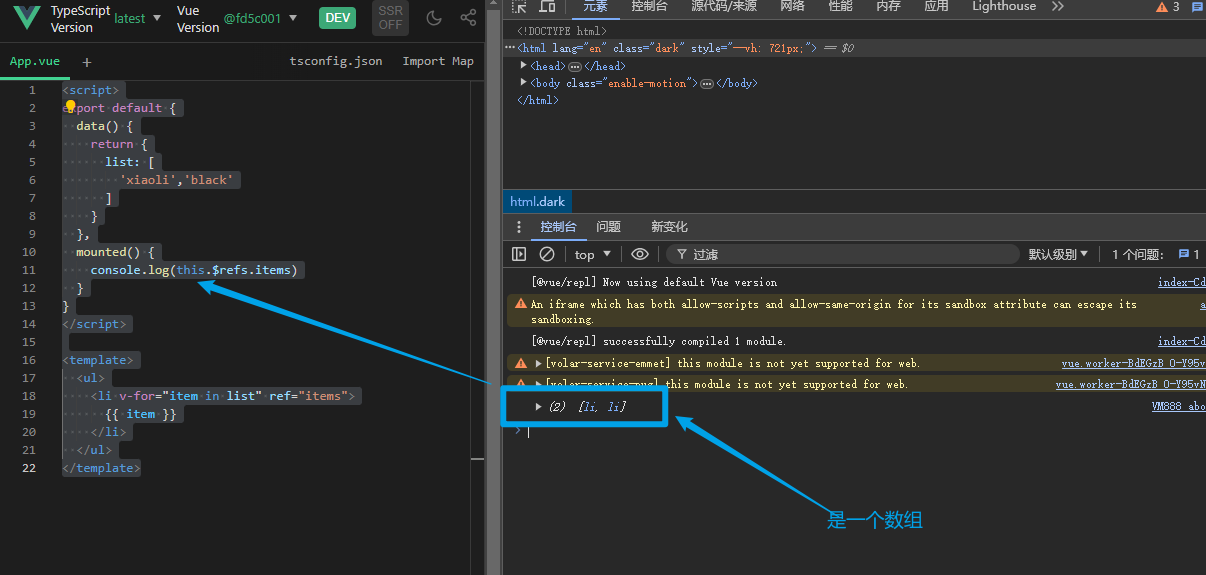Click the console.log(this.$refs.items) code line
Viewport: 1206px width, 575px height.
(194, 270)
